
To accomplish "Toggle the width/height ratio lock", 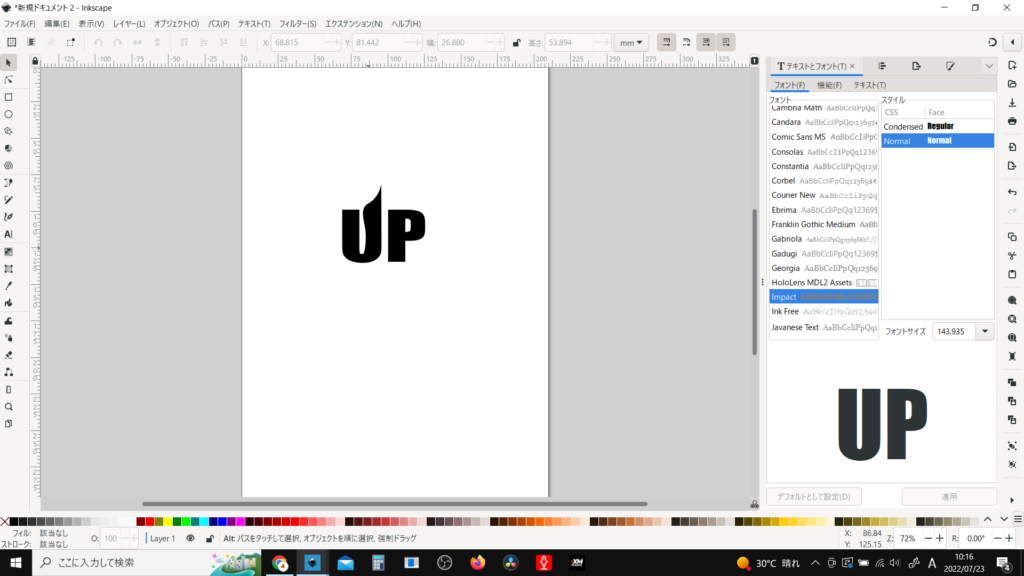I will pyautogui.click(x=516, y=43).
